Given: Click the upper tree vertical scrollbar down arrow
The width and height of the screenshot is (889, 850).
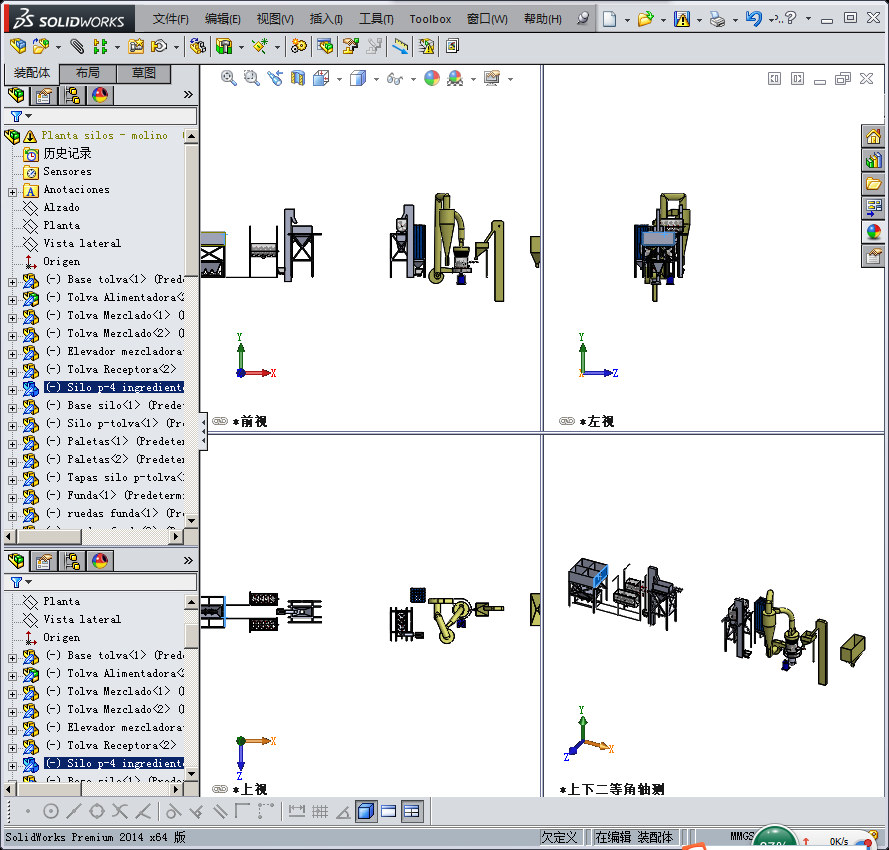Looking at the screenshot, I should 191,521.
